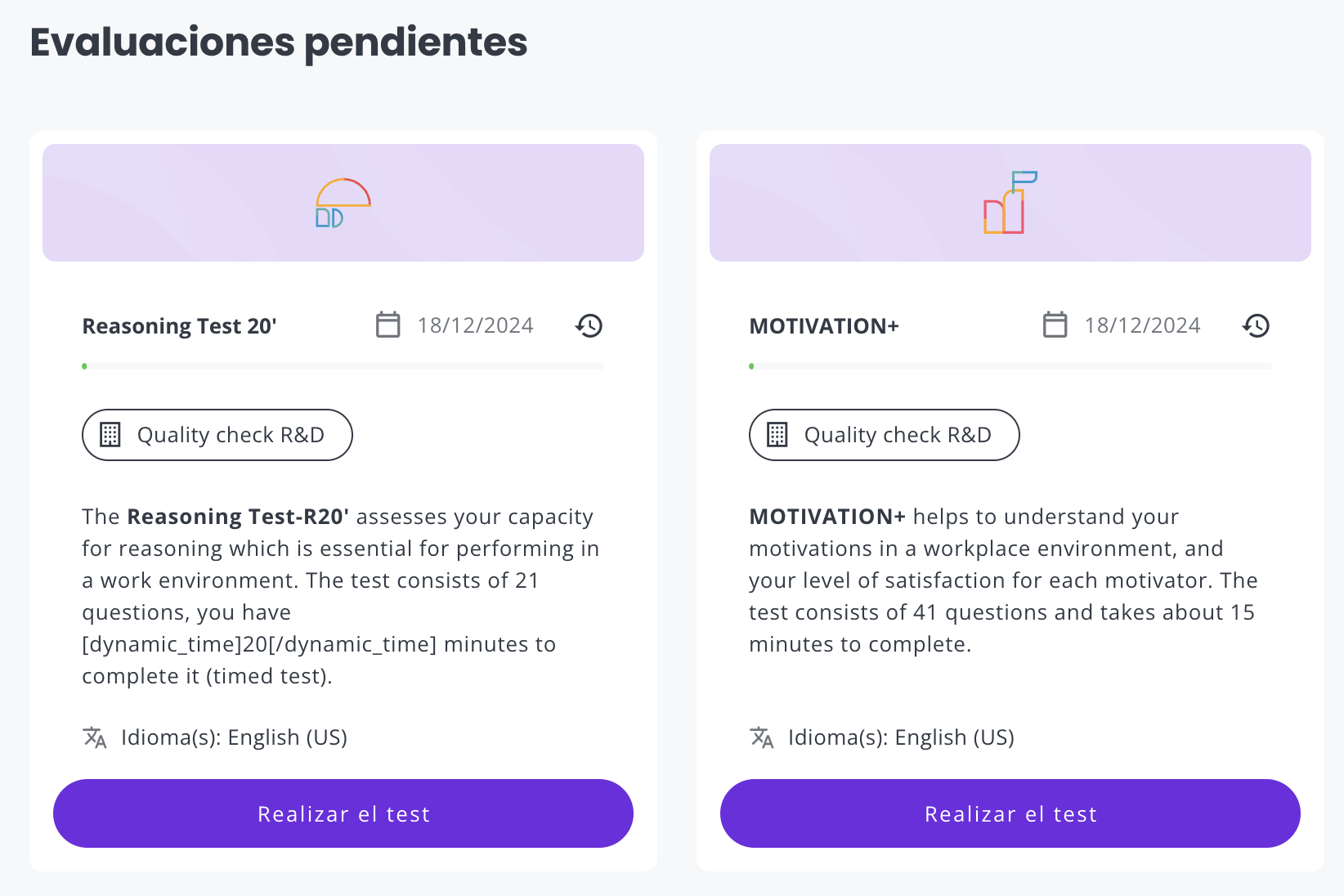Click the building icon in the right Quality check tag
Image resolution: width=1344 pixels, height=896 pixels.
click(x=777, y=435)
